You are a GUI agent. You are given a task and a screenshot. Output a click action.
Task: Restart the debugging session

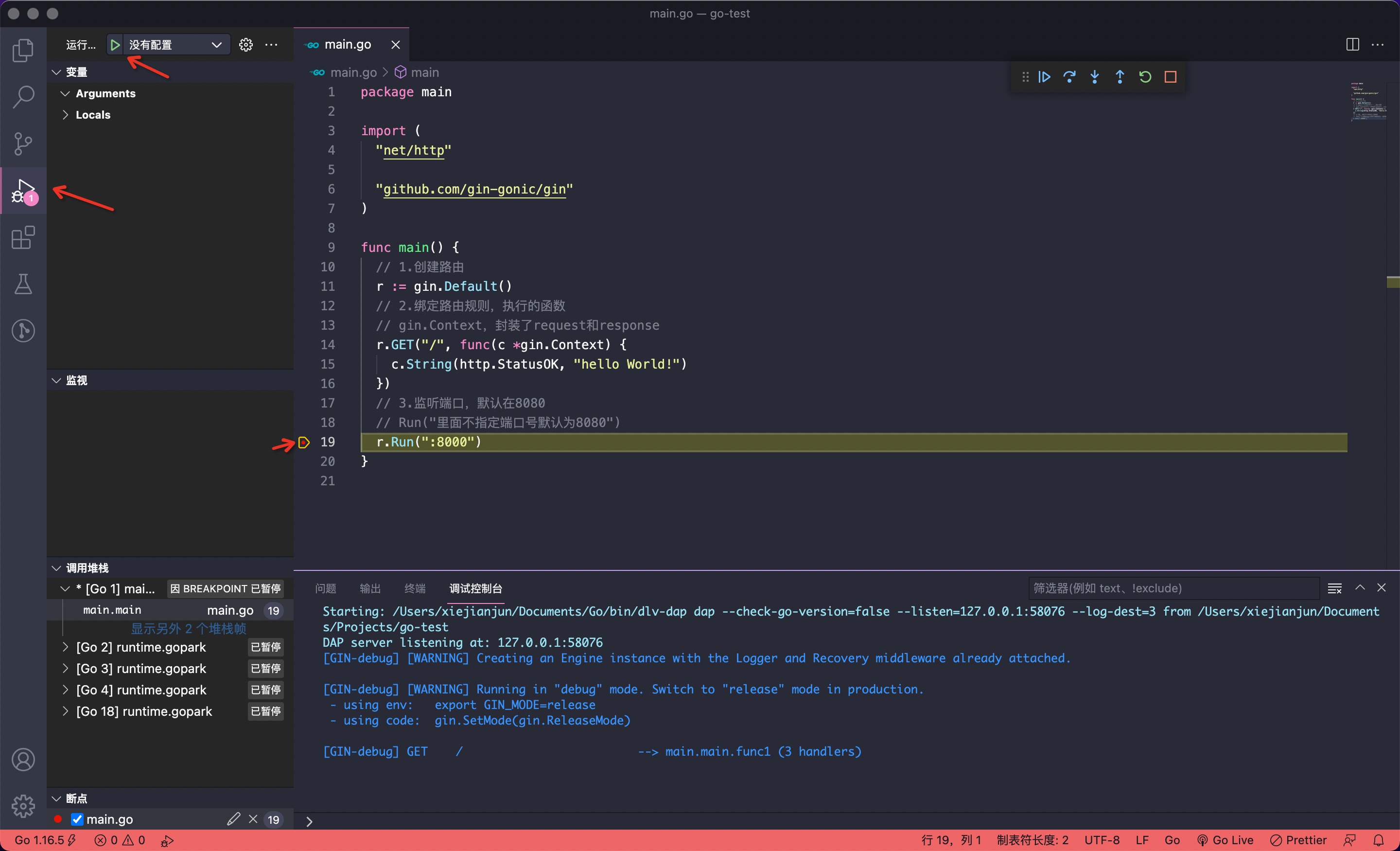(x=1145, y=77)
